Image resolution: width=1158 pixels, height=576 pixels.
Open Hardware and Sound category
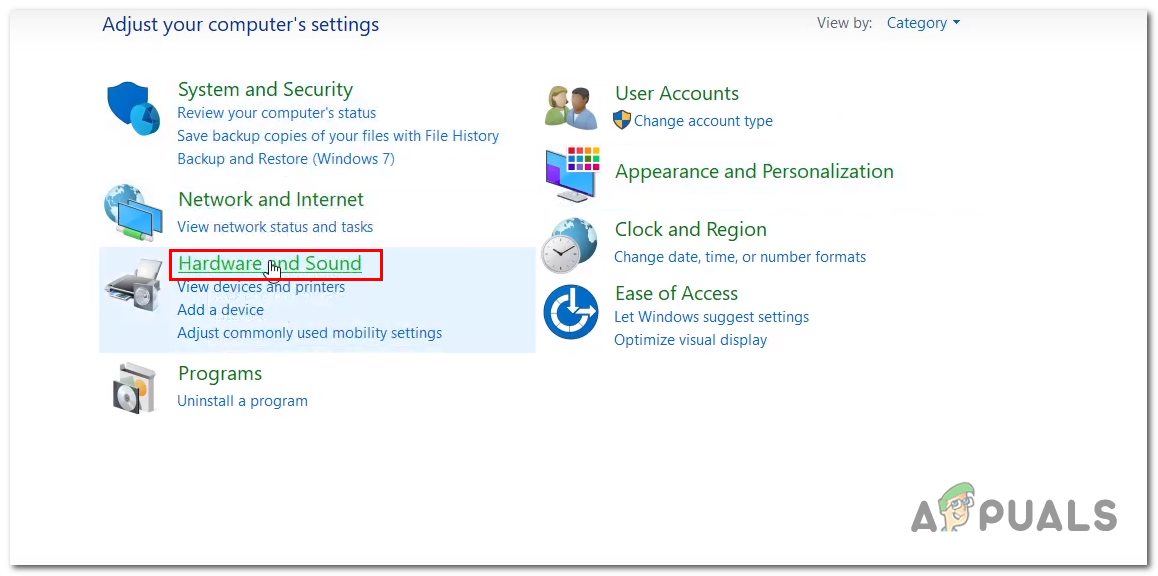tap(270, 264)
